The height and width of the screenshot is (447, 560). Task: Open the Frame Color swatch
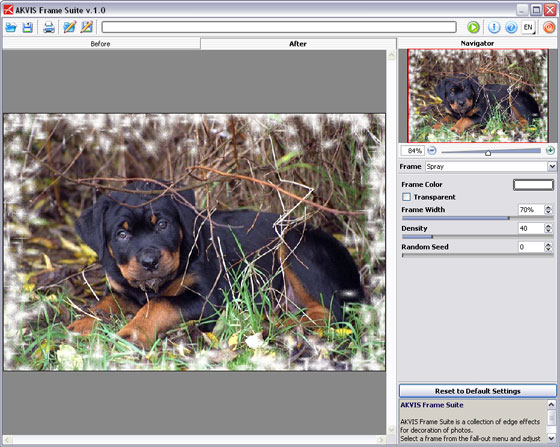coord(533,185)
